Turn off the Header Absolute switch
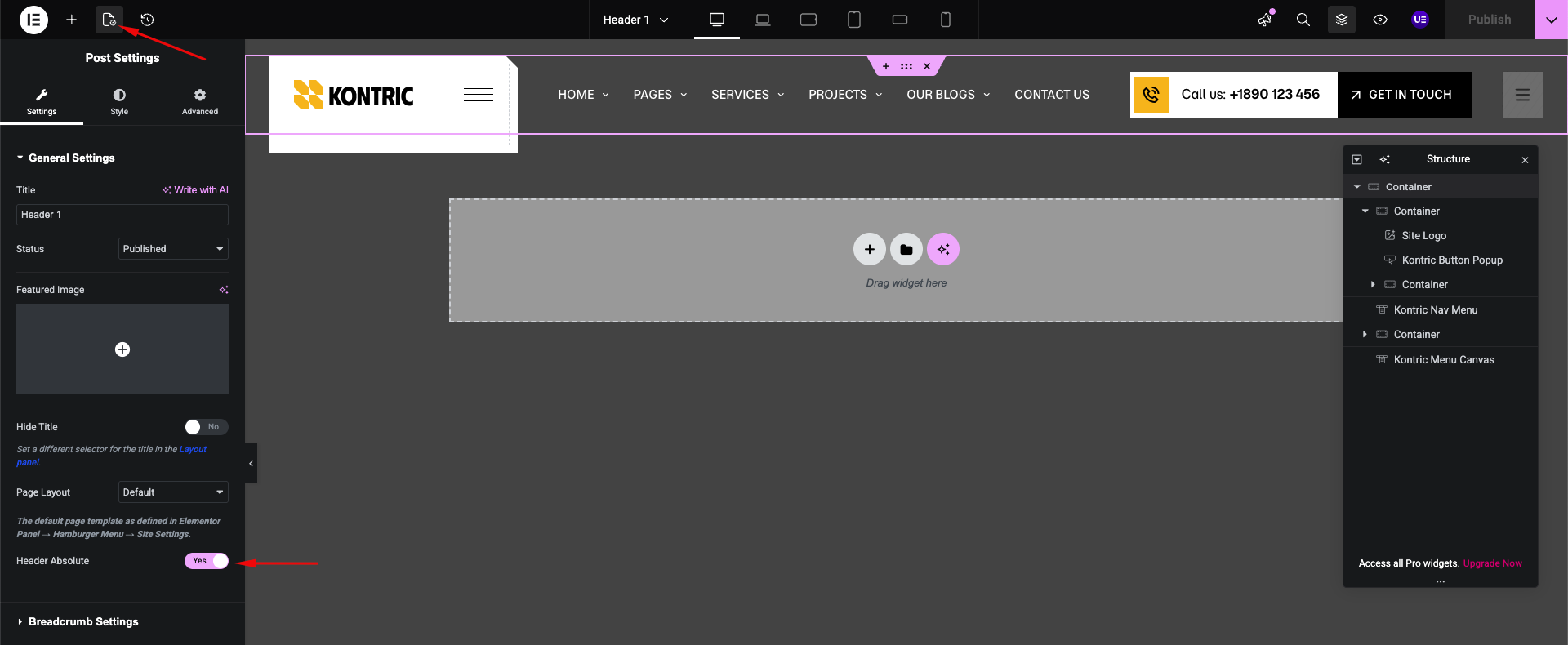The image size is (1568, 645). pos(206,561)
